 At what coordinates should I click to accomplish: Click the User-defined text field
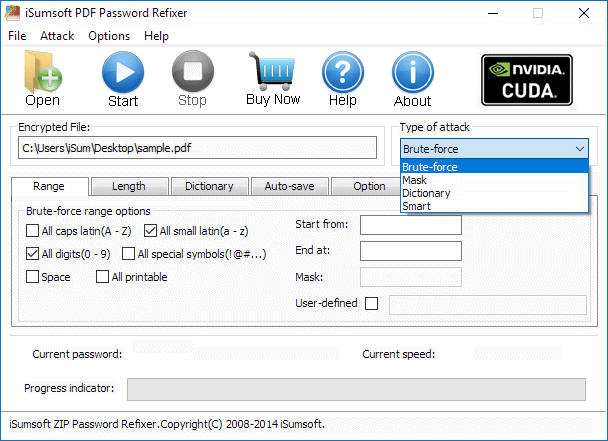coord(488,304)
